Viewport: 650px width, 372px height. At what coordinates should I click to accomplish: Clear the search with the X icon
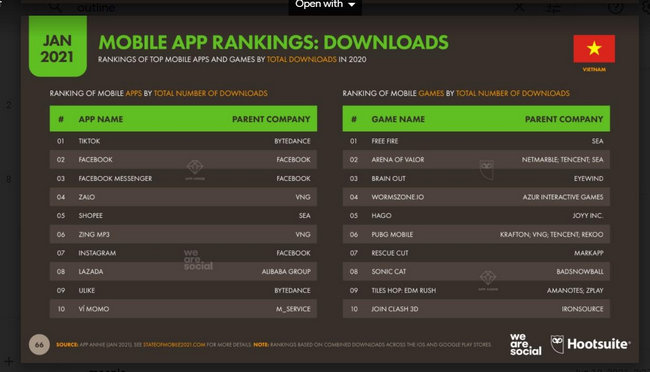pyautogui.click(x=519, y=7)
